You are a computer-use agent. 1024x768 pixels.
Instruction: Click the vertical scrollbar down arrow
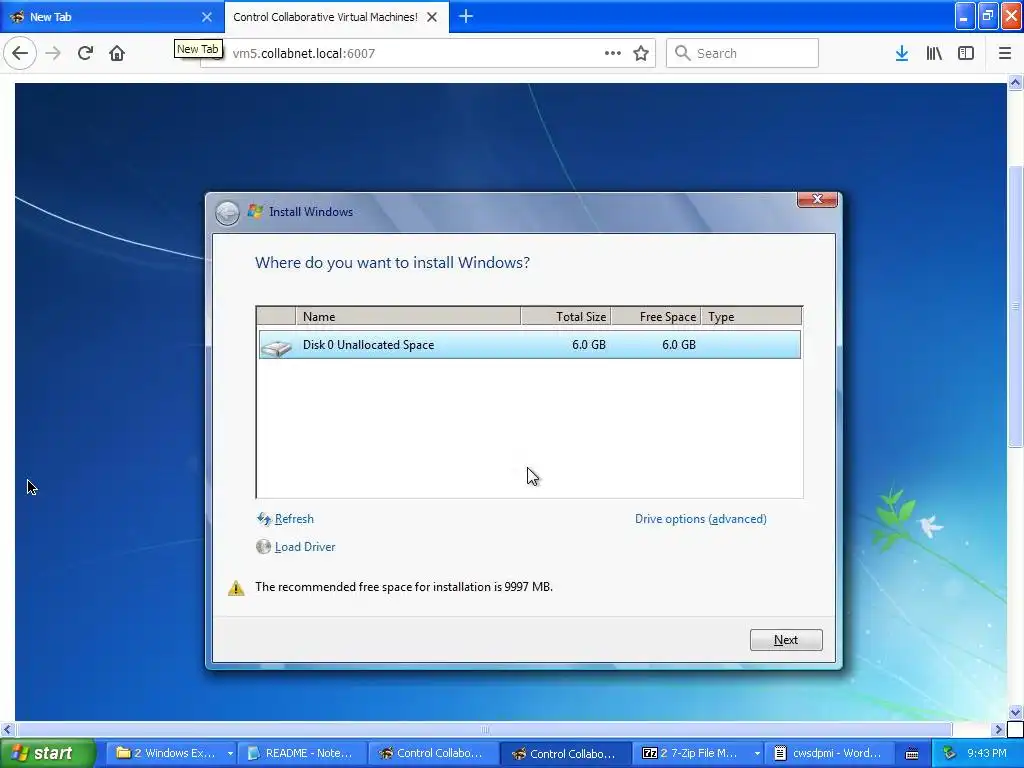1016,712
